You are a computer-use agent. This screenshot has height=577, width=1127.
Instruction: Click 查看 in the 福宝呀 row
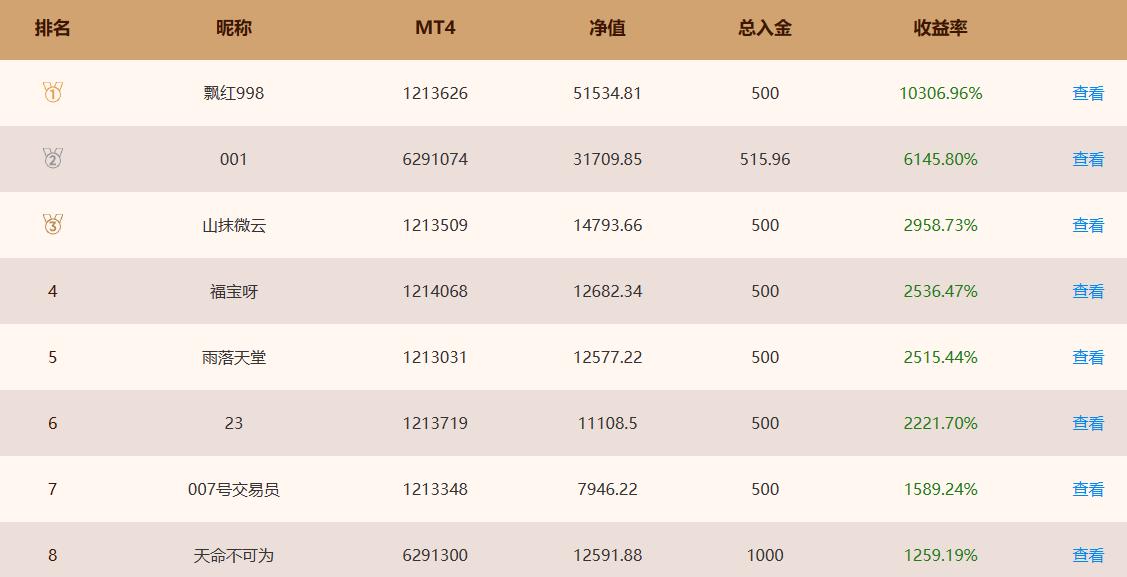click(x=1087, y=291)
